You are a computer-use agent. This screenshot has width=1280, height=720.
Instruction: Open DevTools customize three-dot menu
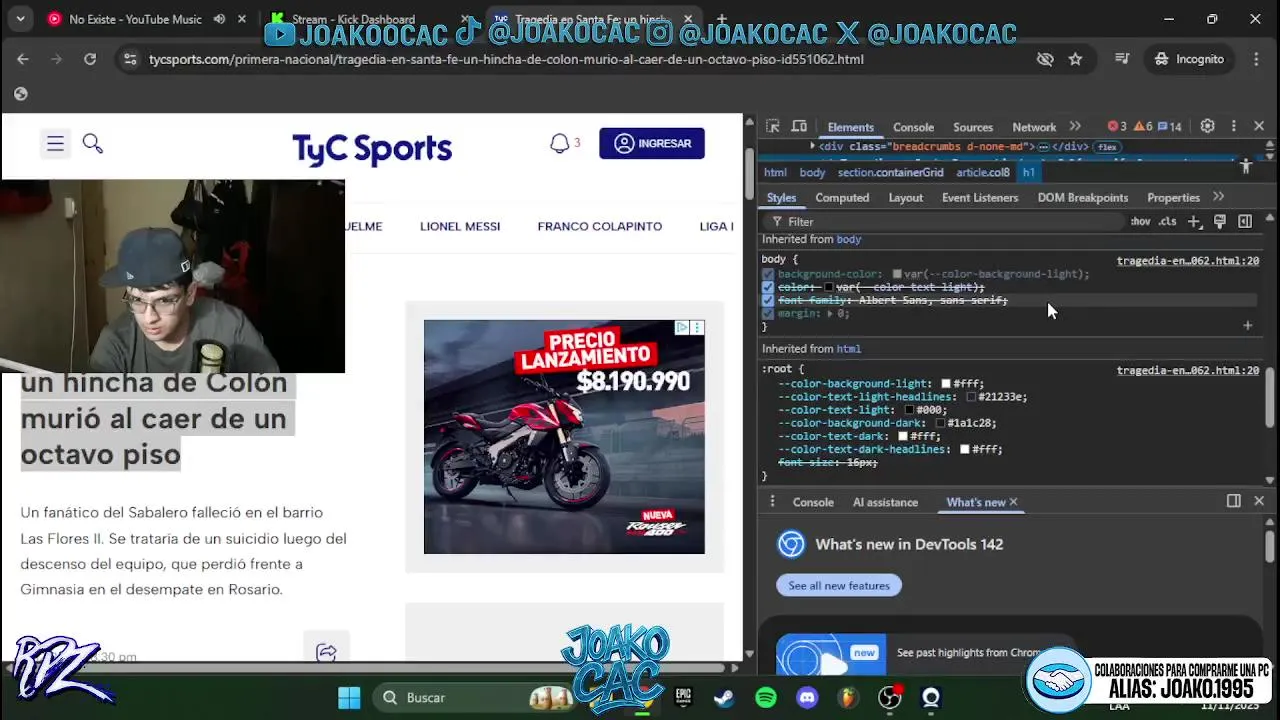(1233, 126)
